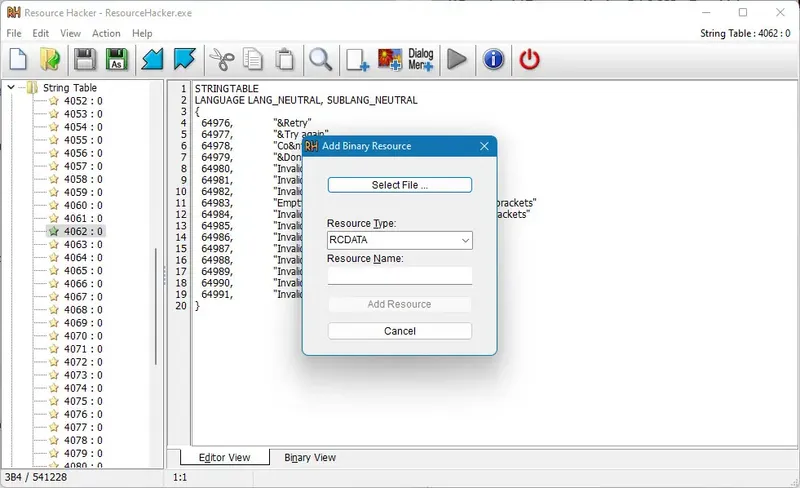This screenshot has height=488, width=800.
Task: Open the Help menu
Action: click(x=142, y=33)
